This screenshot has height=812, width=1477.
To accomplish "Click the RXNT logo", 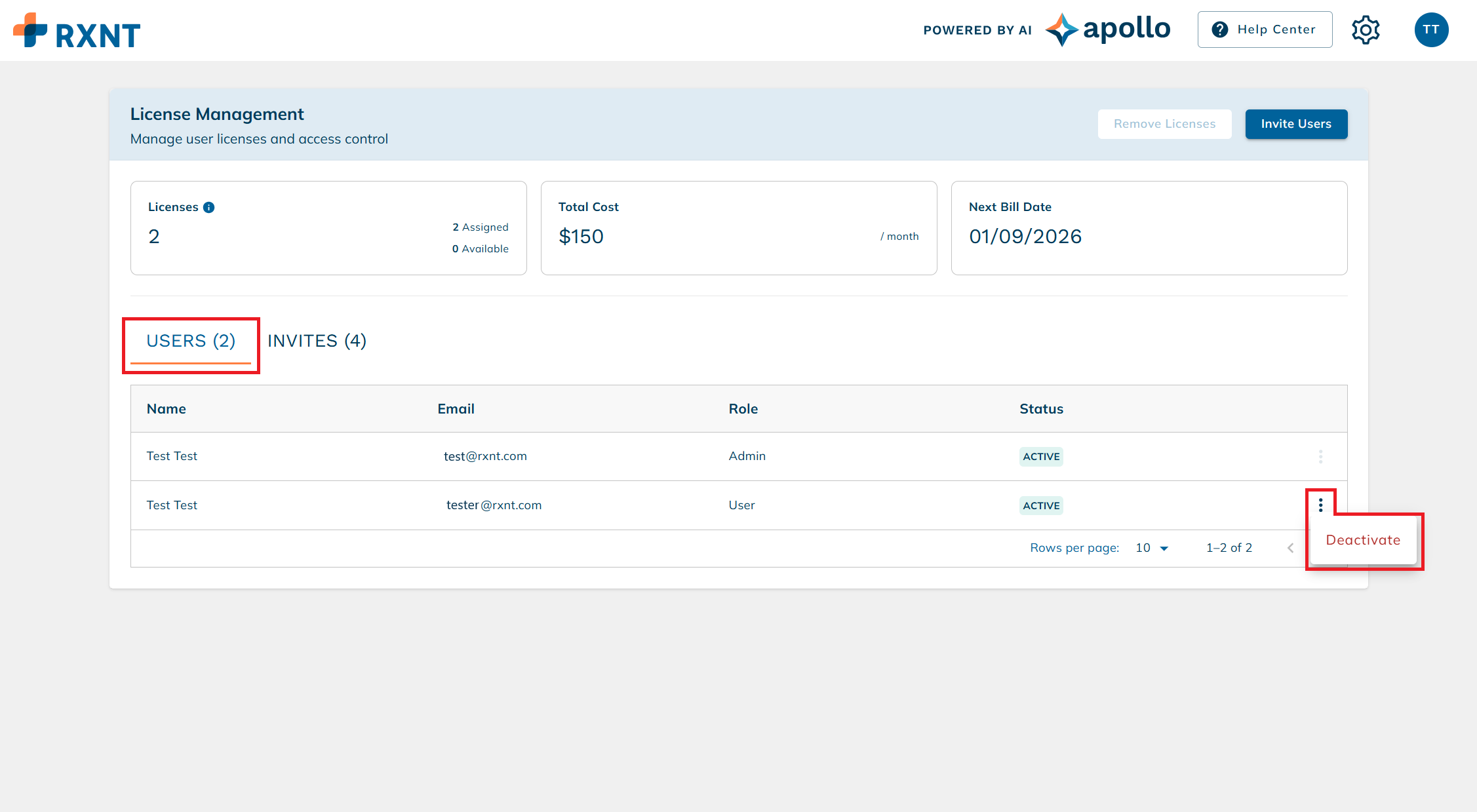I will (x=76, y=29).
